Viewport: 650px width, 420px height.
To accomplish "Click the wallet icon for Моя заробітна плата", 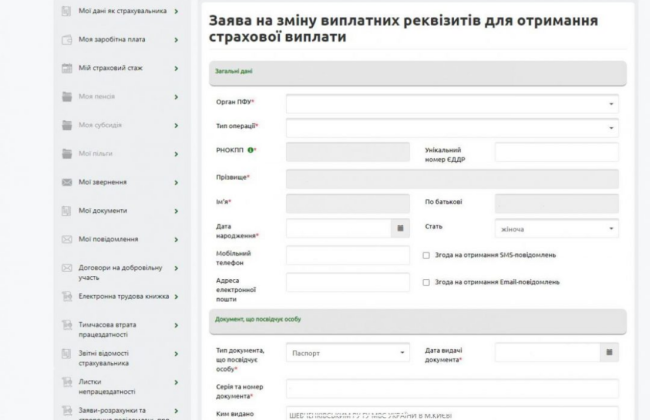I will click(x=66, y=40).
